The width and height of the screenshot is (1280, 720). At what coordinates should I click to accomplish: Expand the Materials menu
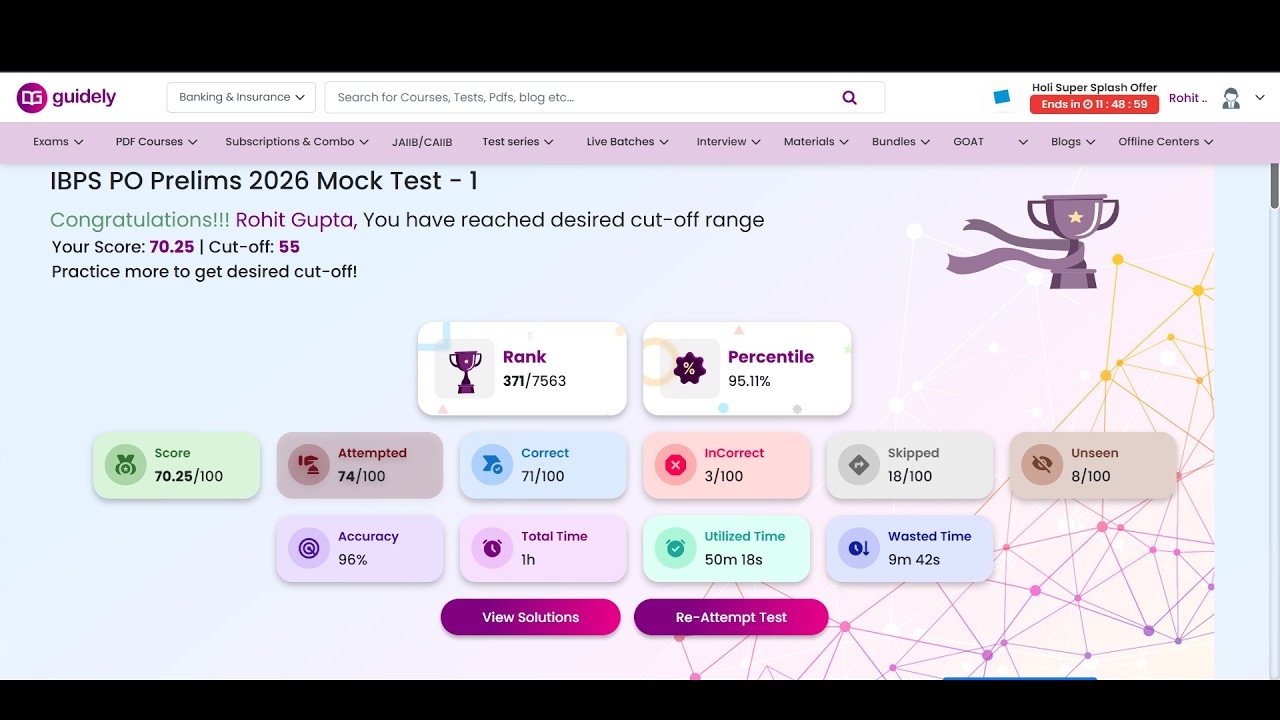click(x=817, y=142)
